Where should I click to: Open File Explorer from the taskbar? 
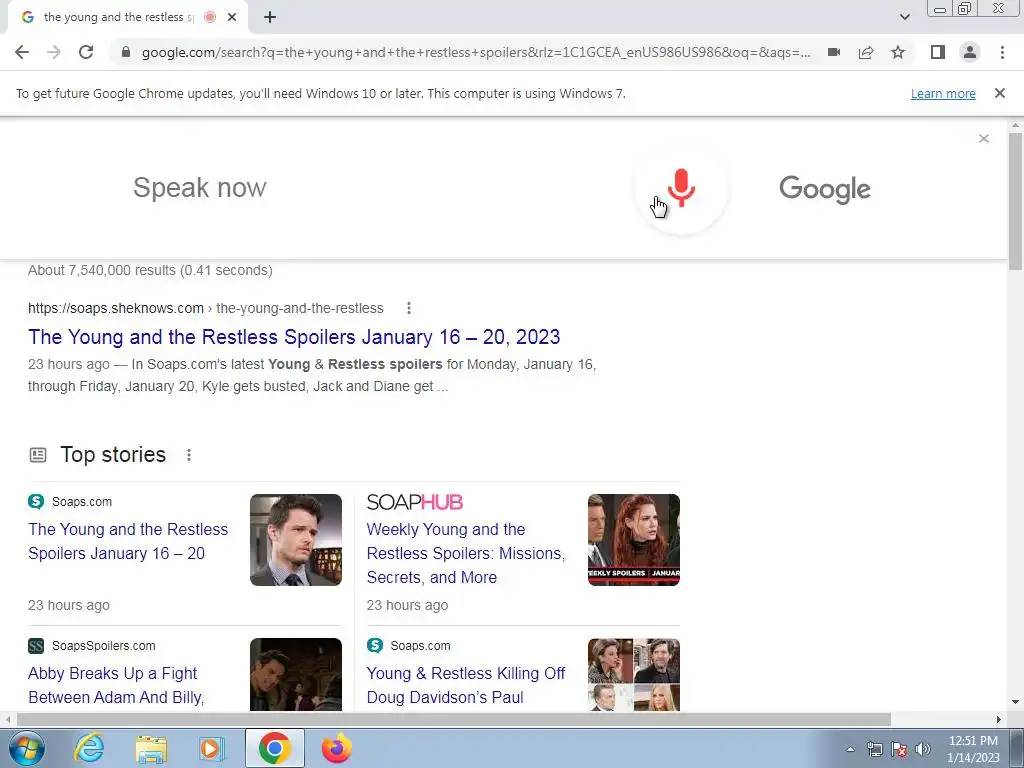point(151,748)
